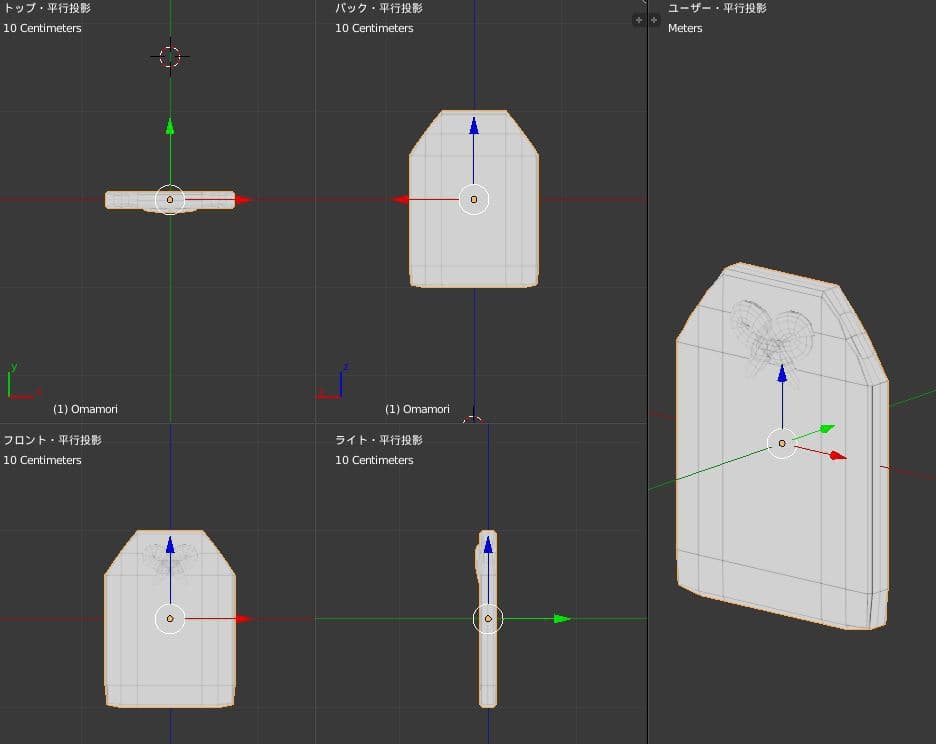Screen dimensions: 936x744
Task: Grab the green Y arrow in Top view
Action: [170, 126]
